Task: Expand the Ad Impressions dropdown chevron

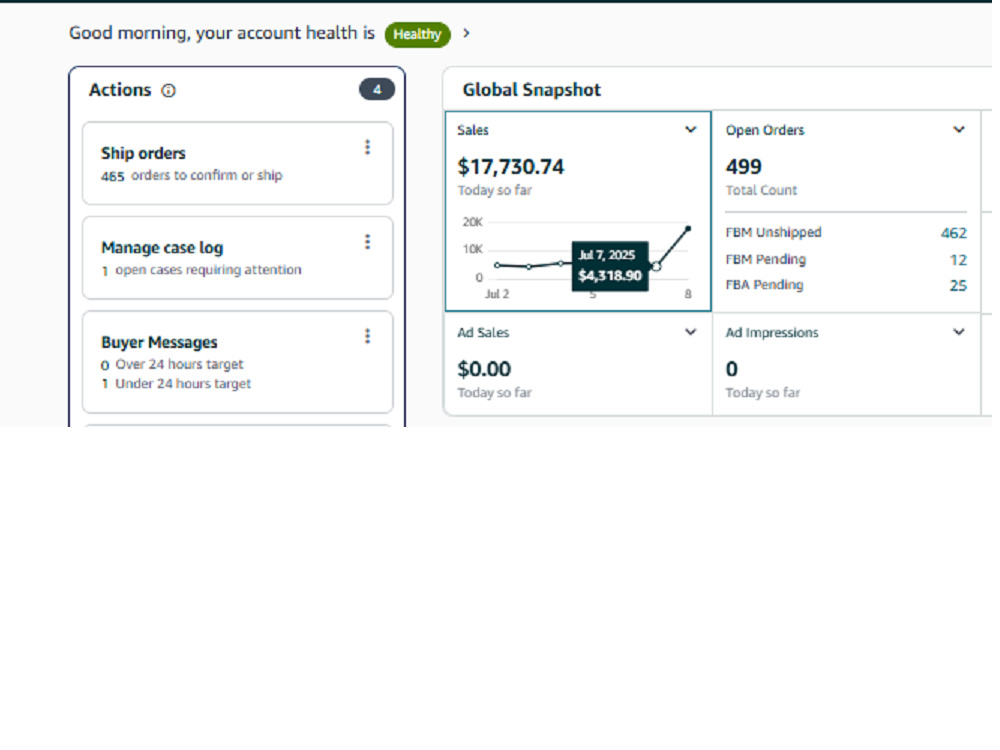Action: (x=959, y=332)
